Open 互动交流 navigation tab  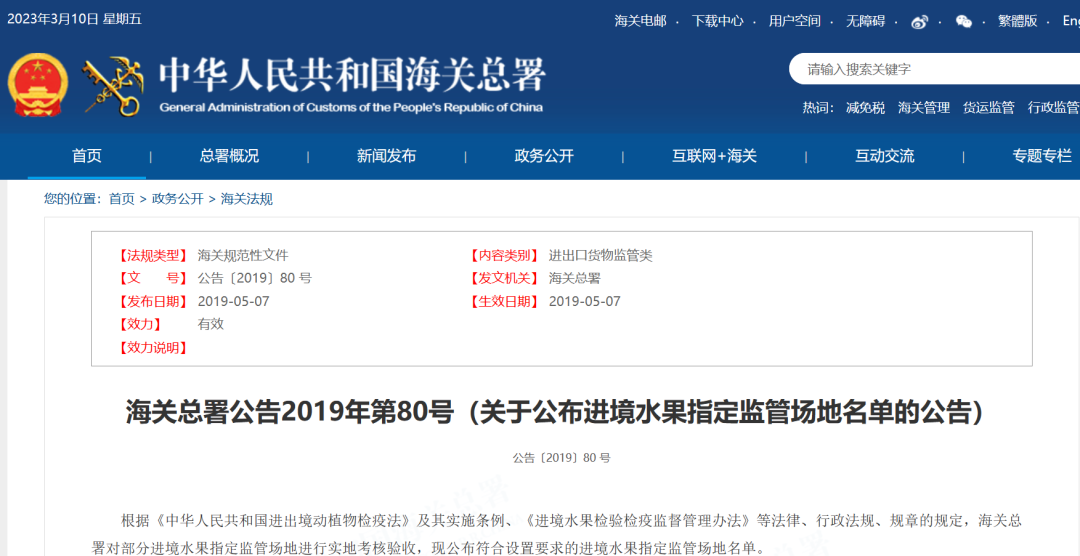coord(884,156)
